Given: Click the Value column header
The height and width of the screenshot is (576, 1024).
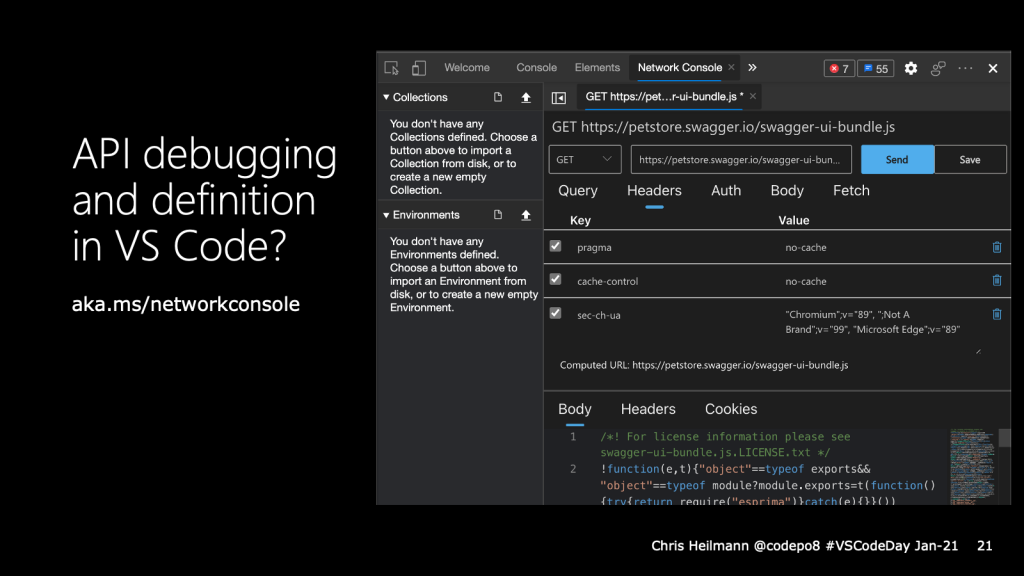Looking at the screenshot, I should point(793,220).
